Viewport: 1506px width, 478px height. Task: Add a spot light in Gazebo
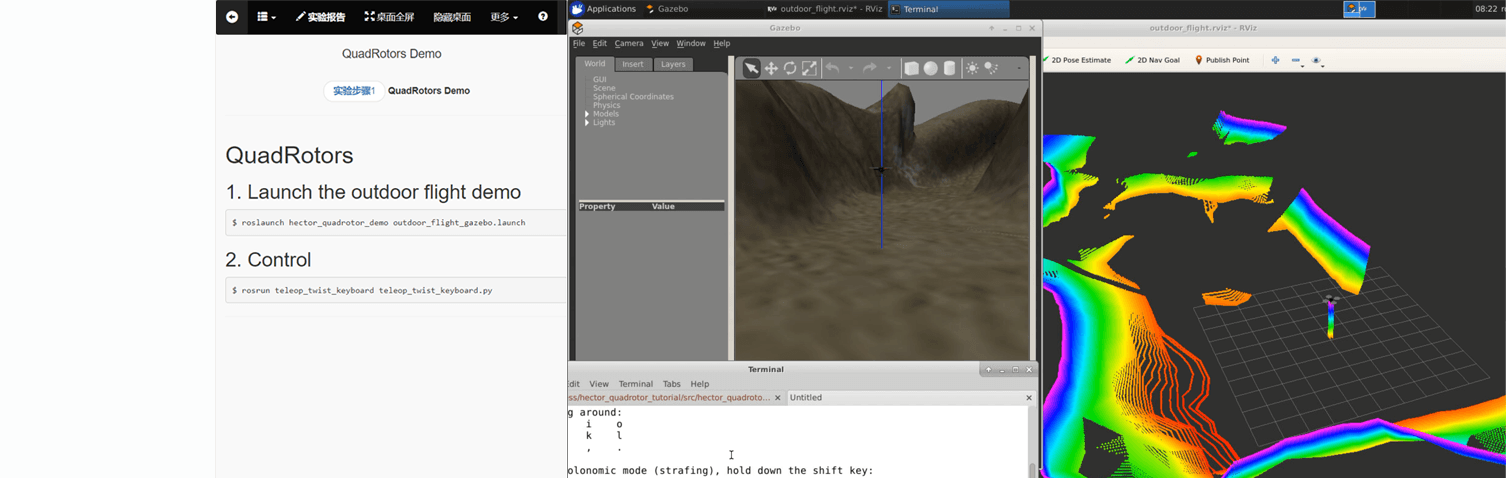click(991, 68)
